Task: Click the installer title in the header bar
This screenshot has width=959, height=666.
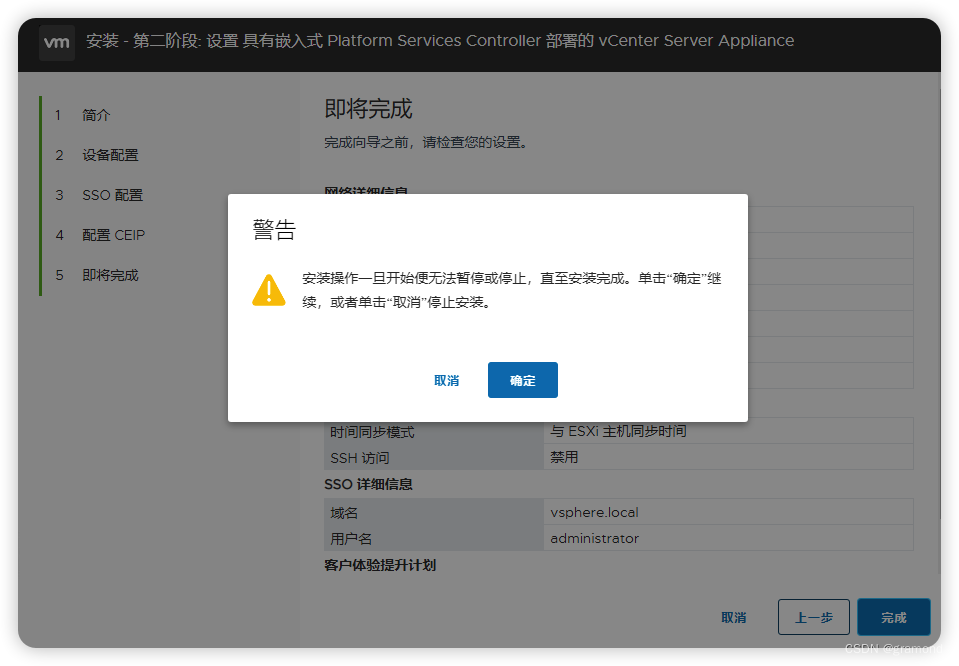Action: pyautogui.click(x=440, y=41)
